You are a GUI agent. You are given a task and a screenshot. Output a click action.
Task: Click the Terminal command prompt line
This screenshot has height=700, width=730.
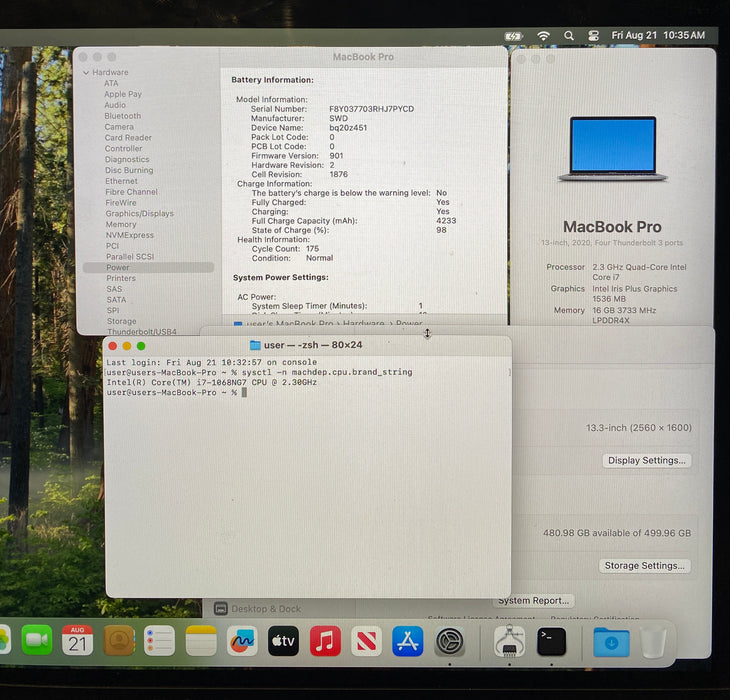click(x=177, y=392)
